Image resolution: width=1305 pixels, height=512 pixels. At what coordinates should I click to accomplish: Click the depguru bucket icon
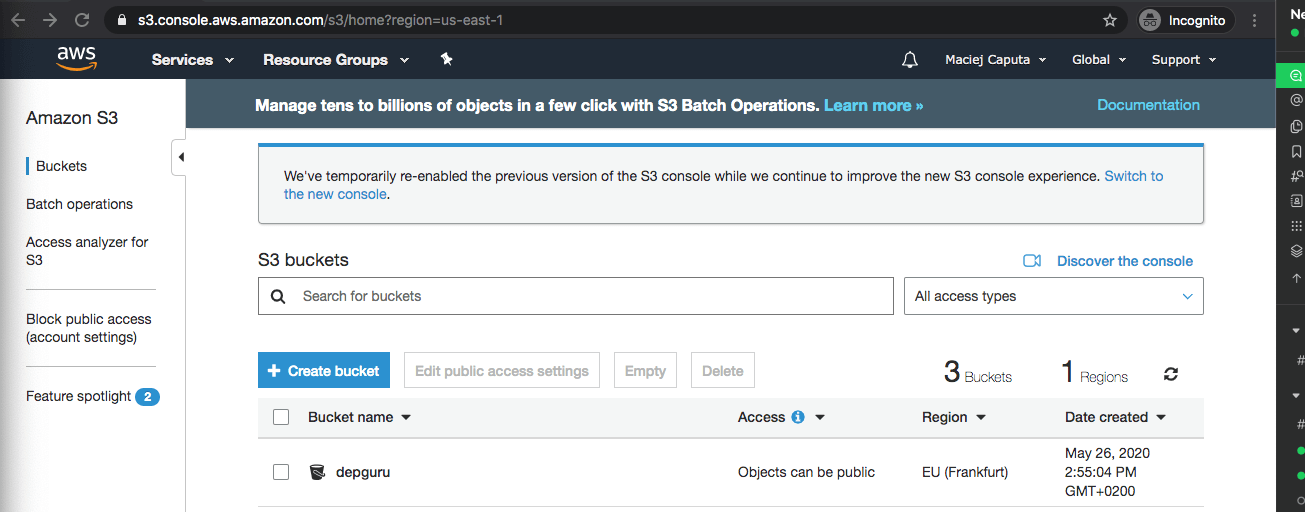[x=317, y=472]
